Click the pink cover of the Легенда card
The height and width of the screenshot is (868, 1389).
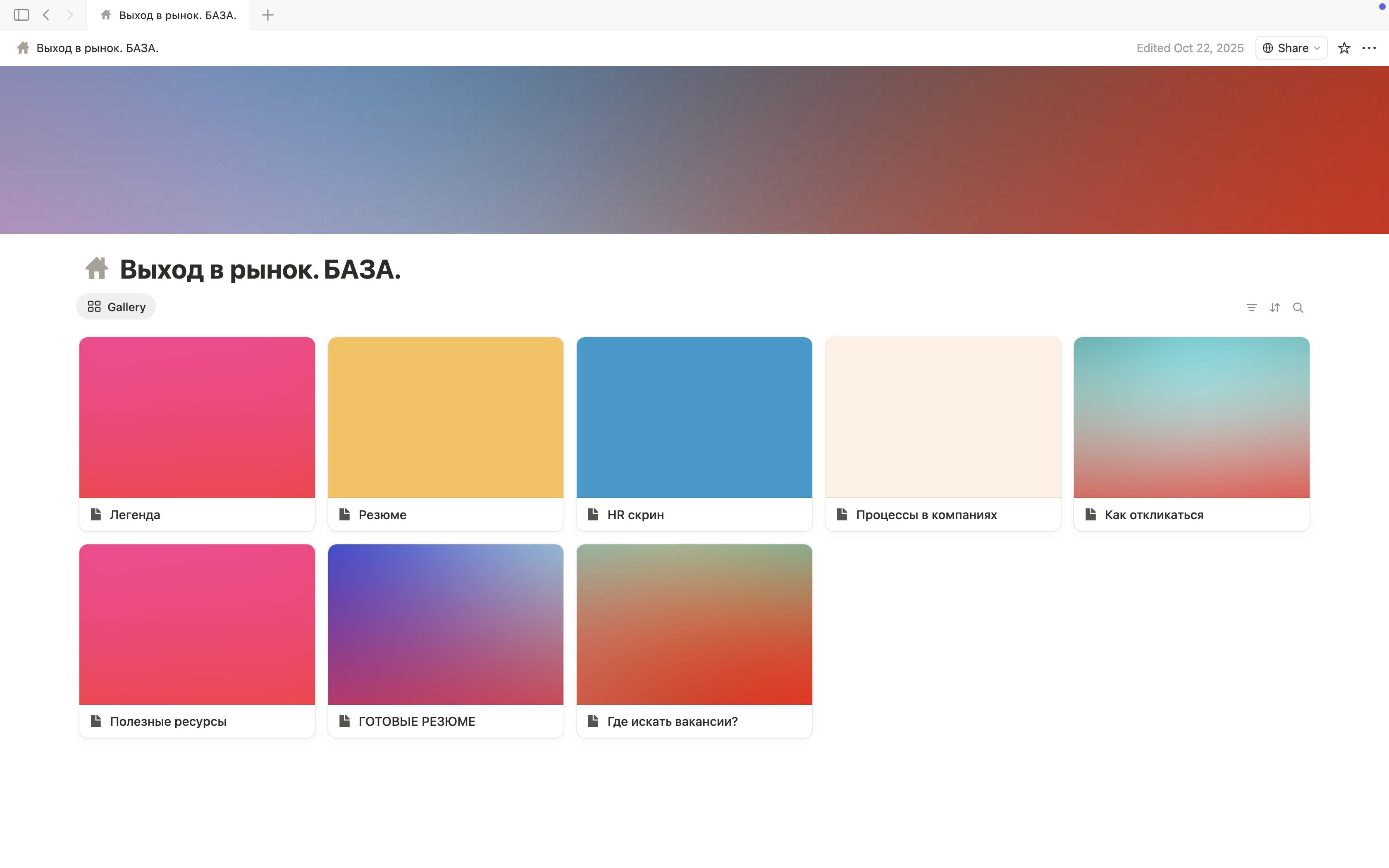(197, 417)
